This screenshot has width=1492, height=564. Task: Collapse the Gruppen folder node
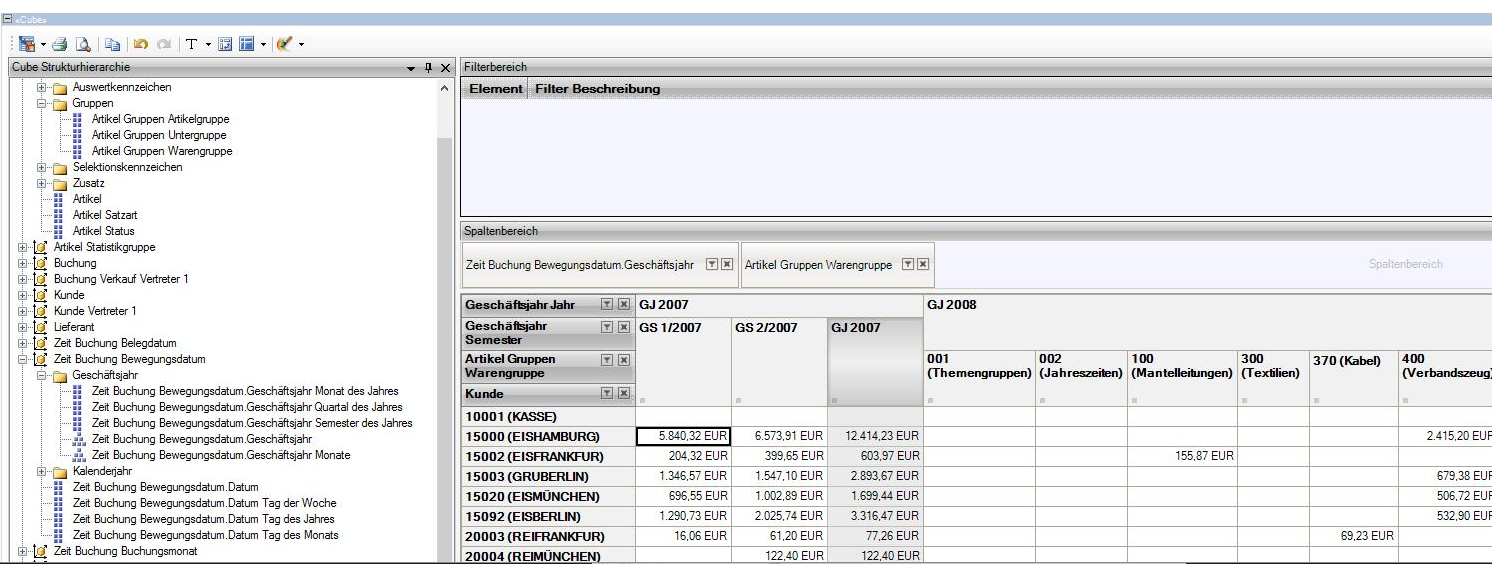tap(42, 103)
